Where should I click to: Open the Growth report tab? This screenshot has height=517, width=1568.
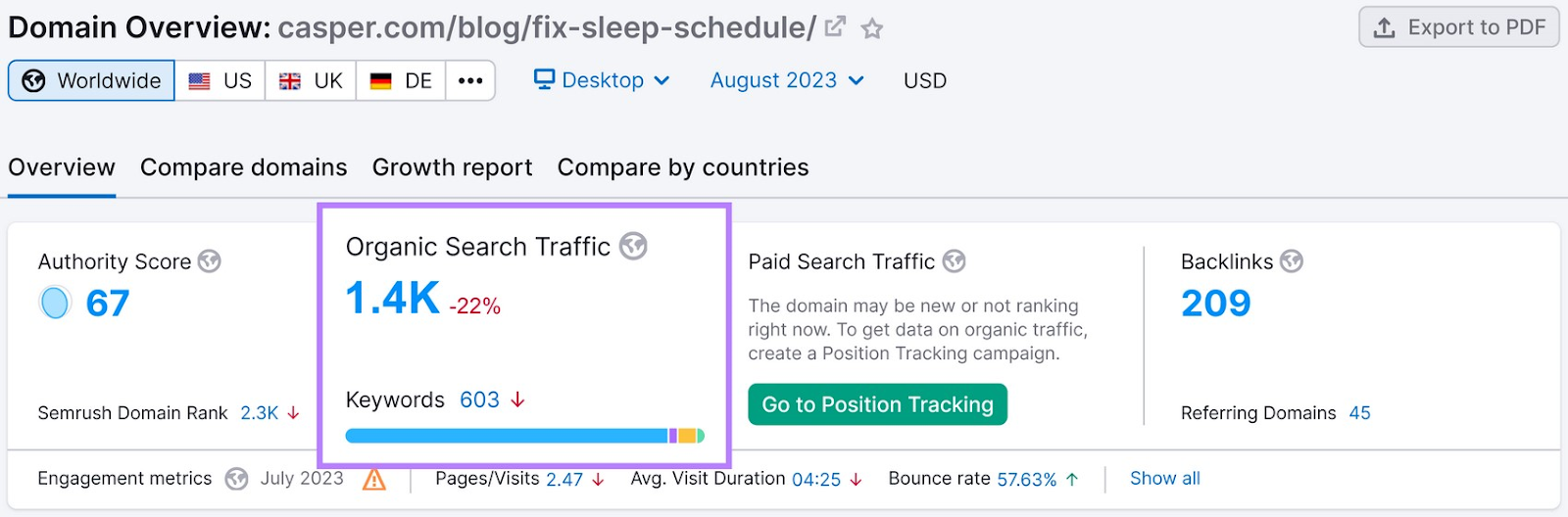pyautogui.click(x=452, y=167)
